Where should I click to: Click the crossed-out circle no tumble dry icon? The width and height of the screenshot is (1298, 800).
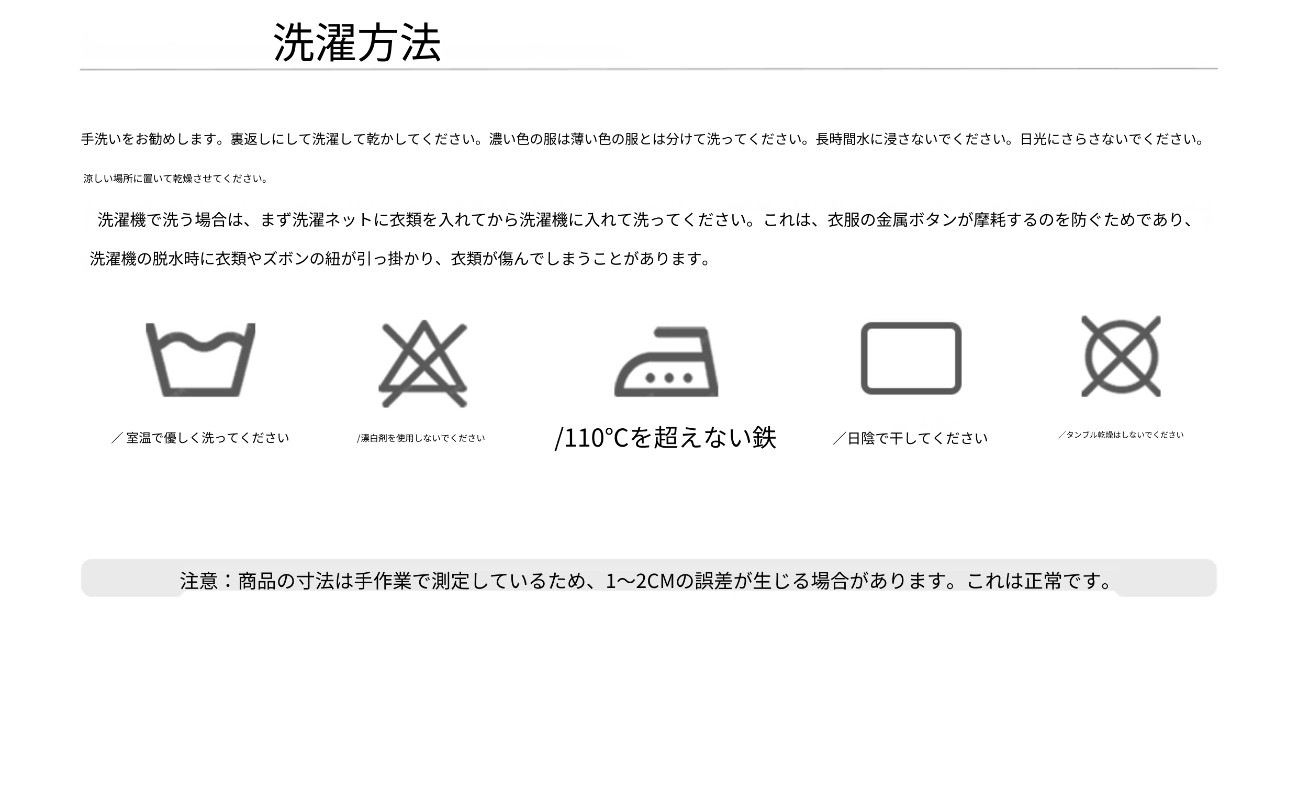tap(1121, 356)
